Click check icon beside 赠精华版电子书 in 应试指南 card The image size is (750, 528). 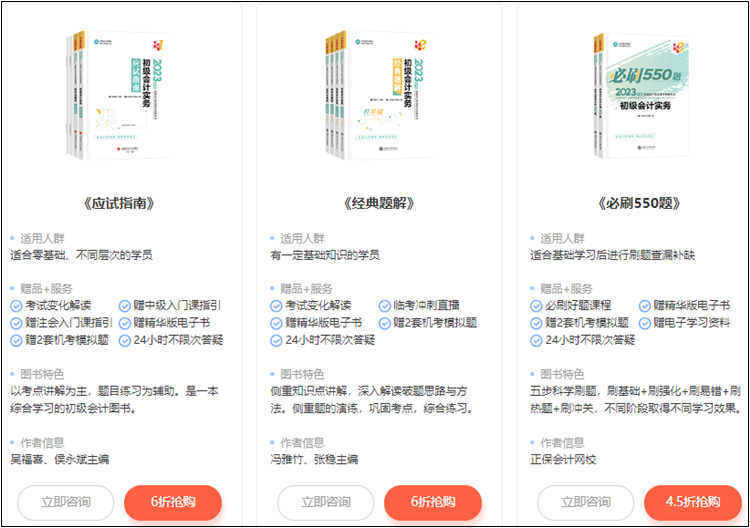(124, 323)
